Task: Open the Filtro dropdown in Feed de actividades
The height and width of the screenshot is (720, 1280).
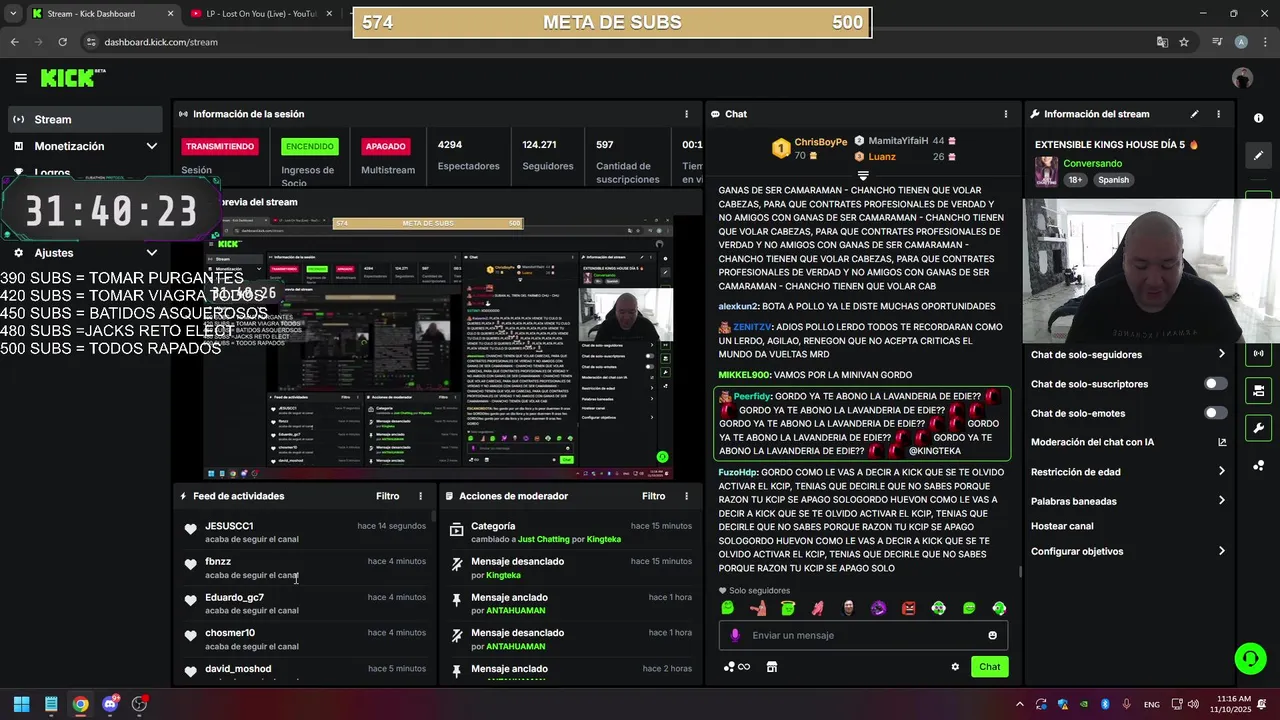Action: (x=387, y=496)
